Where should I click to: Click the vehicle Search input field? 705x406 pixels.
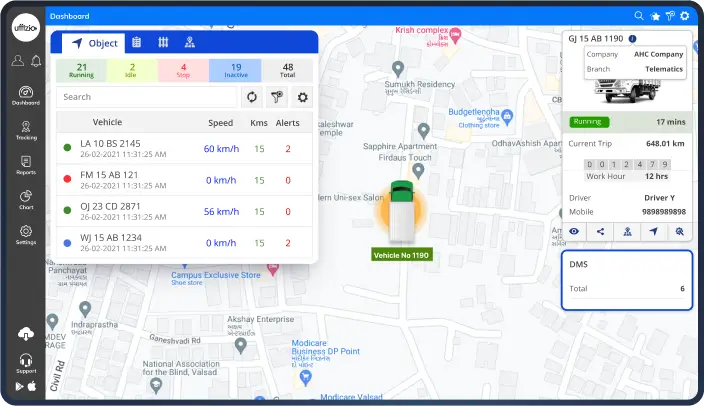tap(147, 97)
